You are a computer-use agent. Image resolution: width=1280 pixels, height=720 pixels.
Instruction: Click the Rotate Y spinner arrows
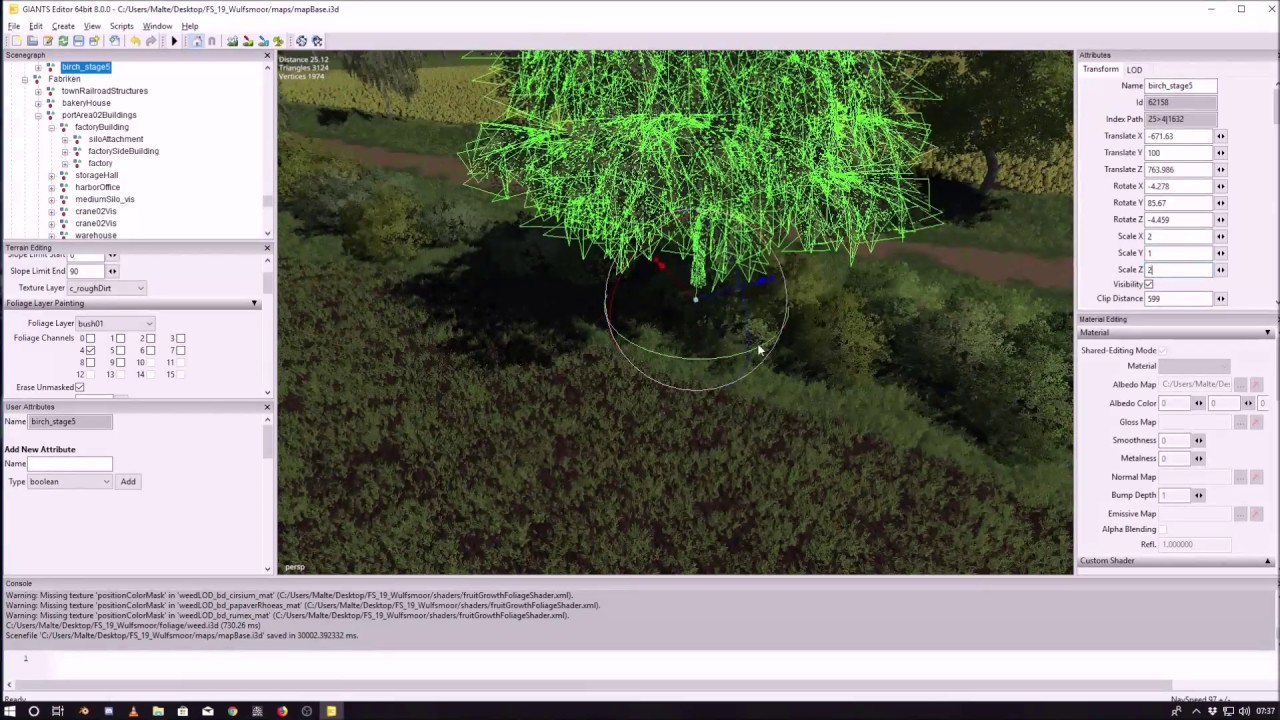point(1220,203)
